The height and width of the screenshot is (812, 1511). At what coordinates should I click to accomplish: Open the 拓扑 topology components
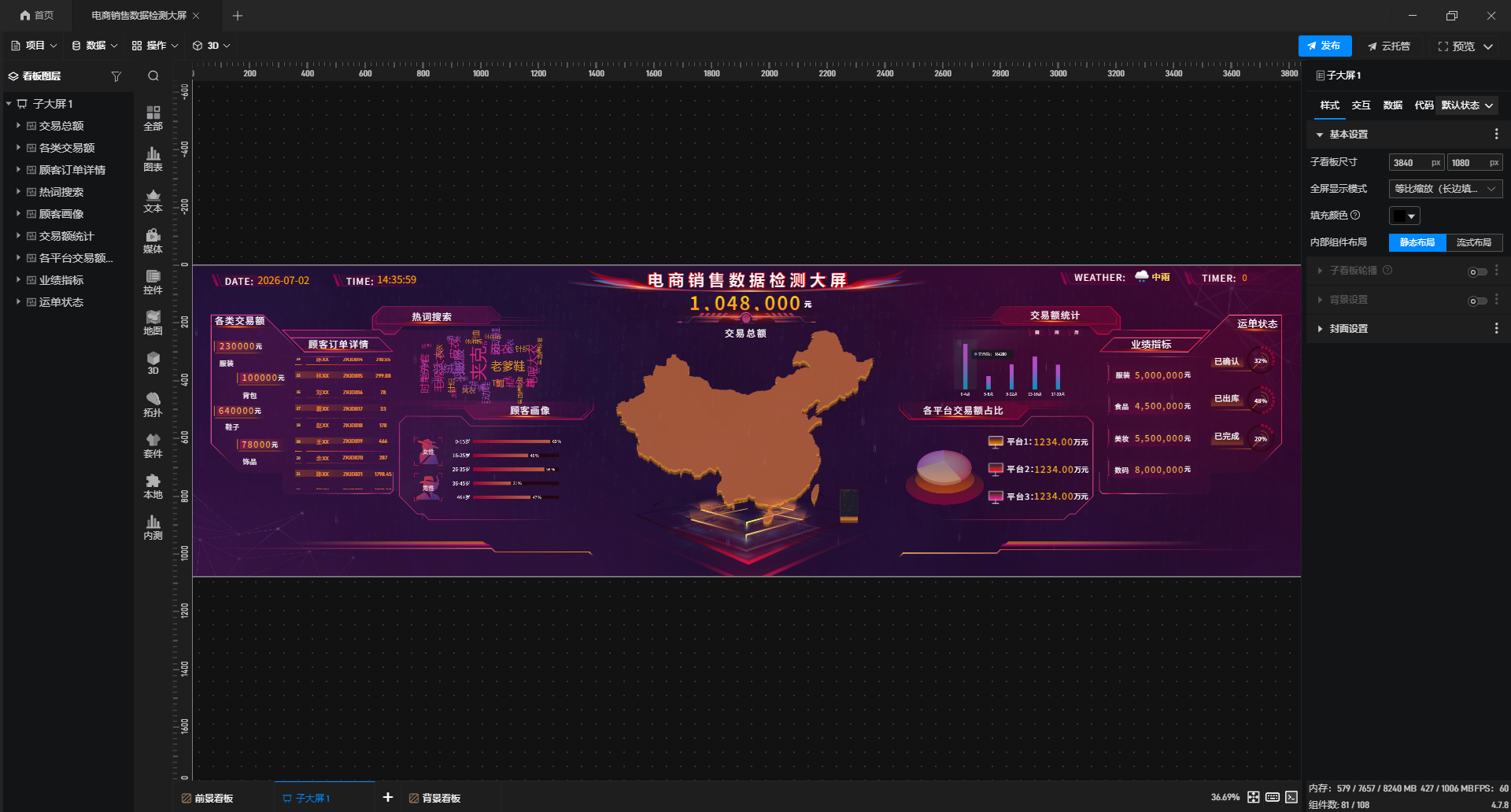tap(153, 404)
